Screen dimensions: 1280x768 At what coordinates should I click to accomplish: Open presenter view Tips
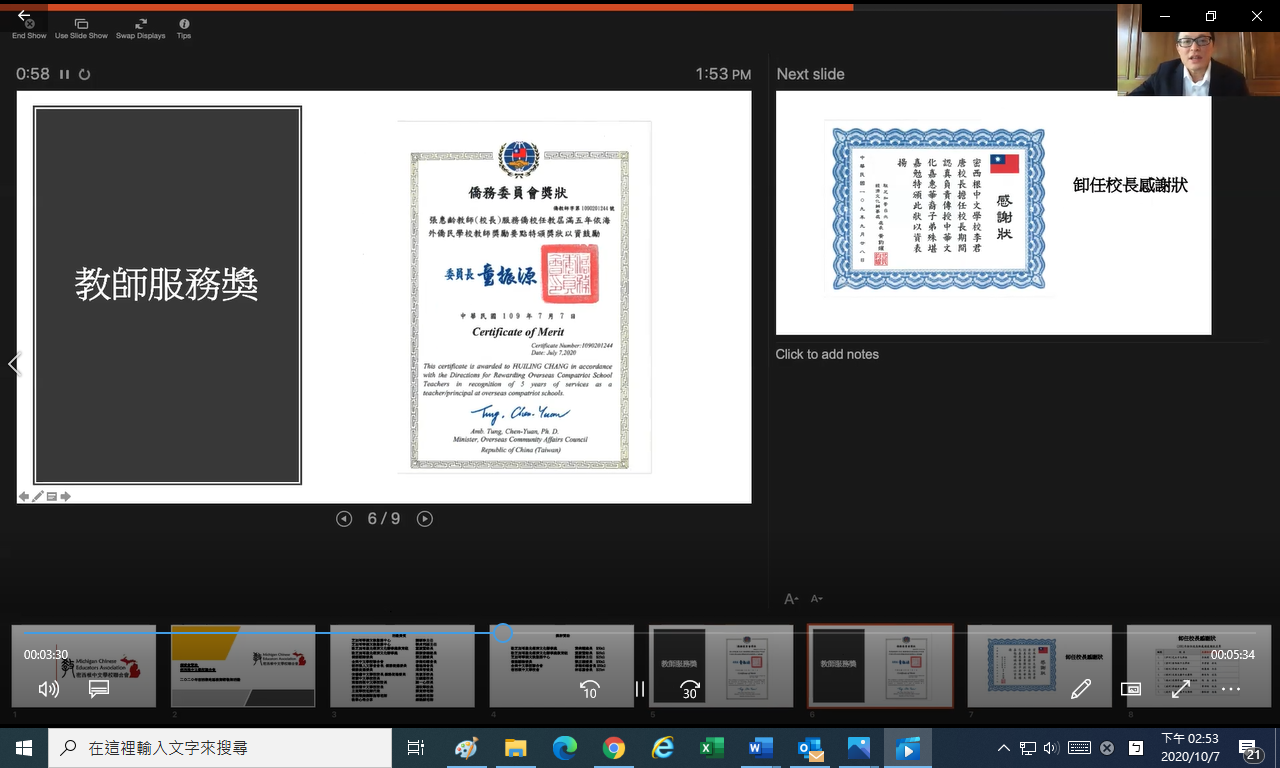tap(184, 24)
